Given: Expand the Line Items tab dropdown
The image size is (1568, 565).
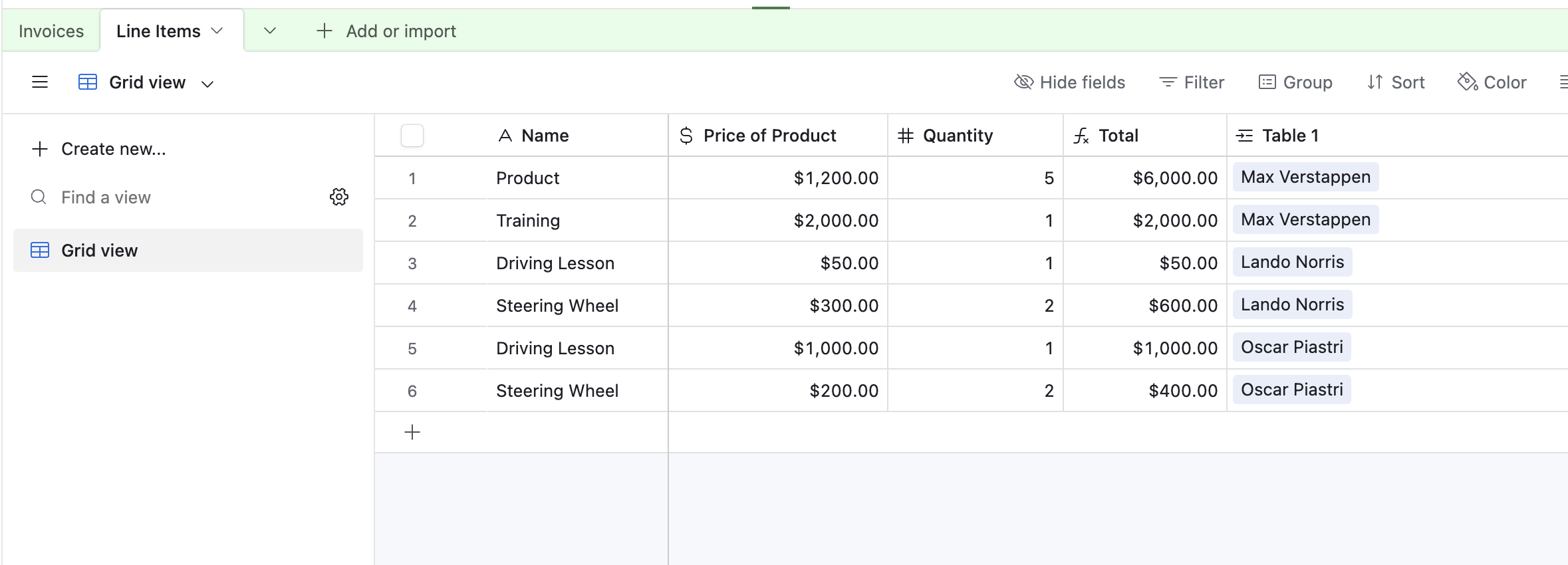Looking at the screenshot, I should [x=217, y=31].
